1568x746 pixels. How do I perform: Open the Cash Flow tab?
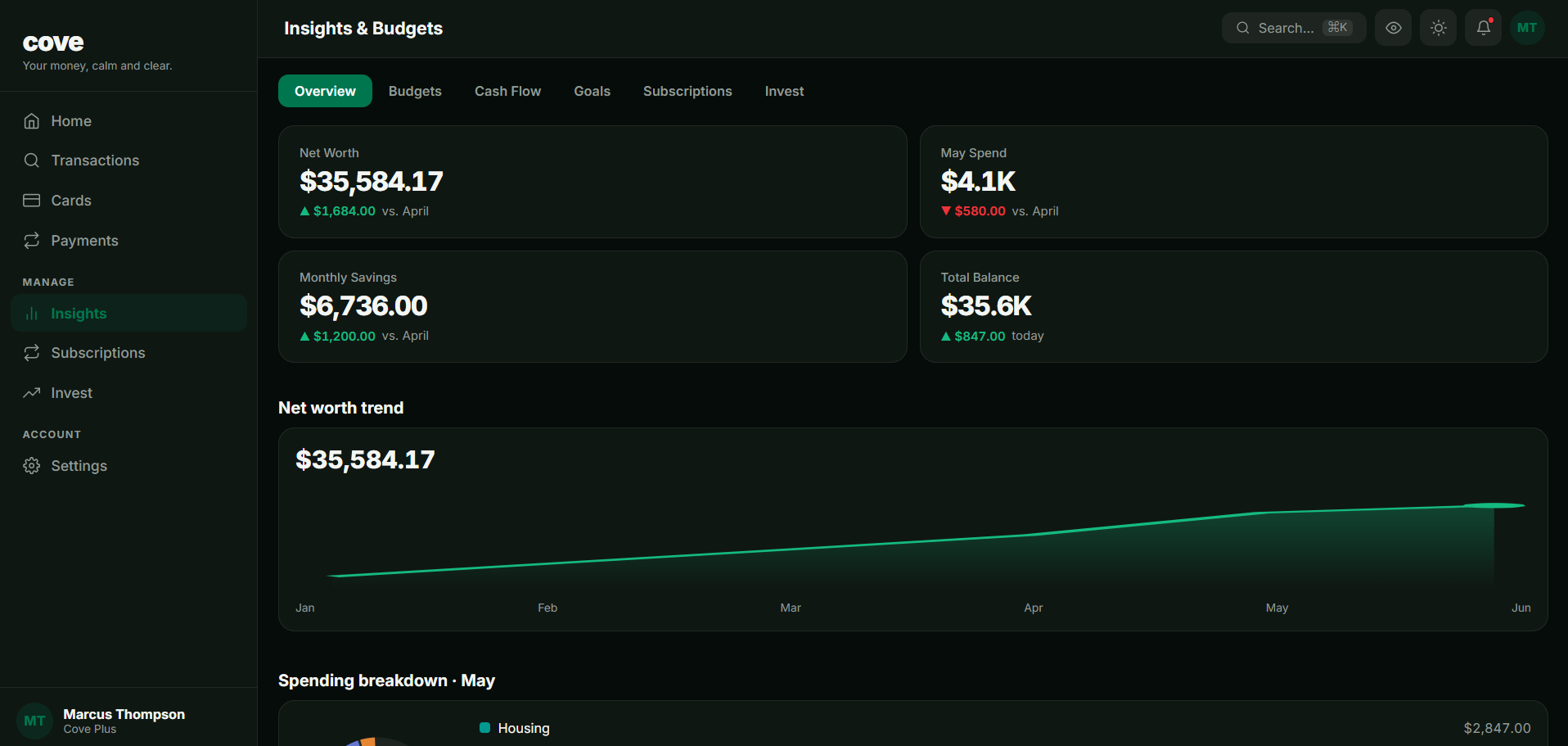507,91
